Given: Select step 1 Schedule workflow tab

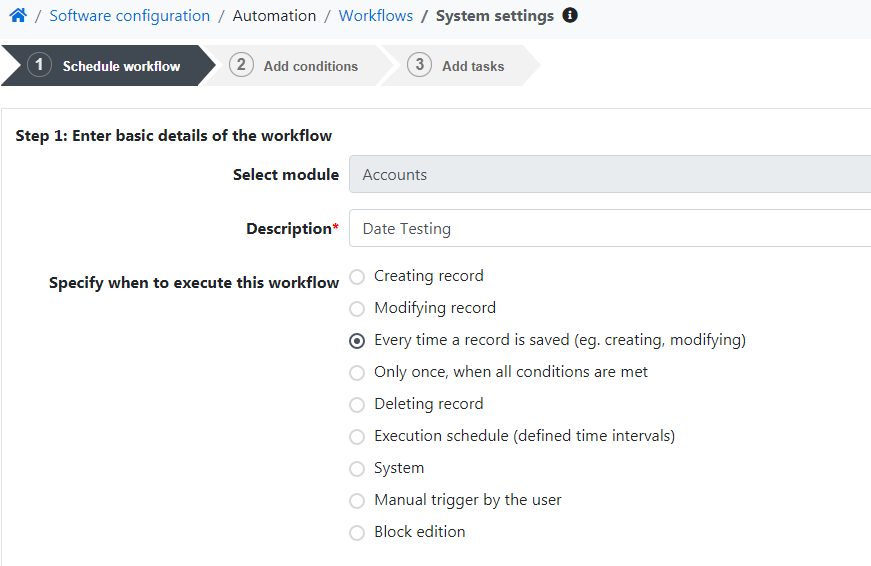Looking at the screenshot, I should [108, 66].
